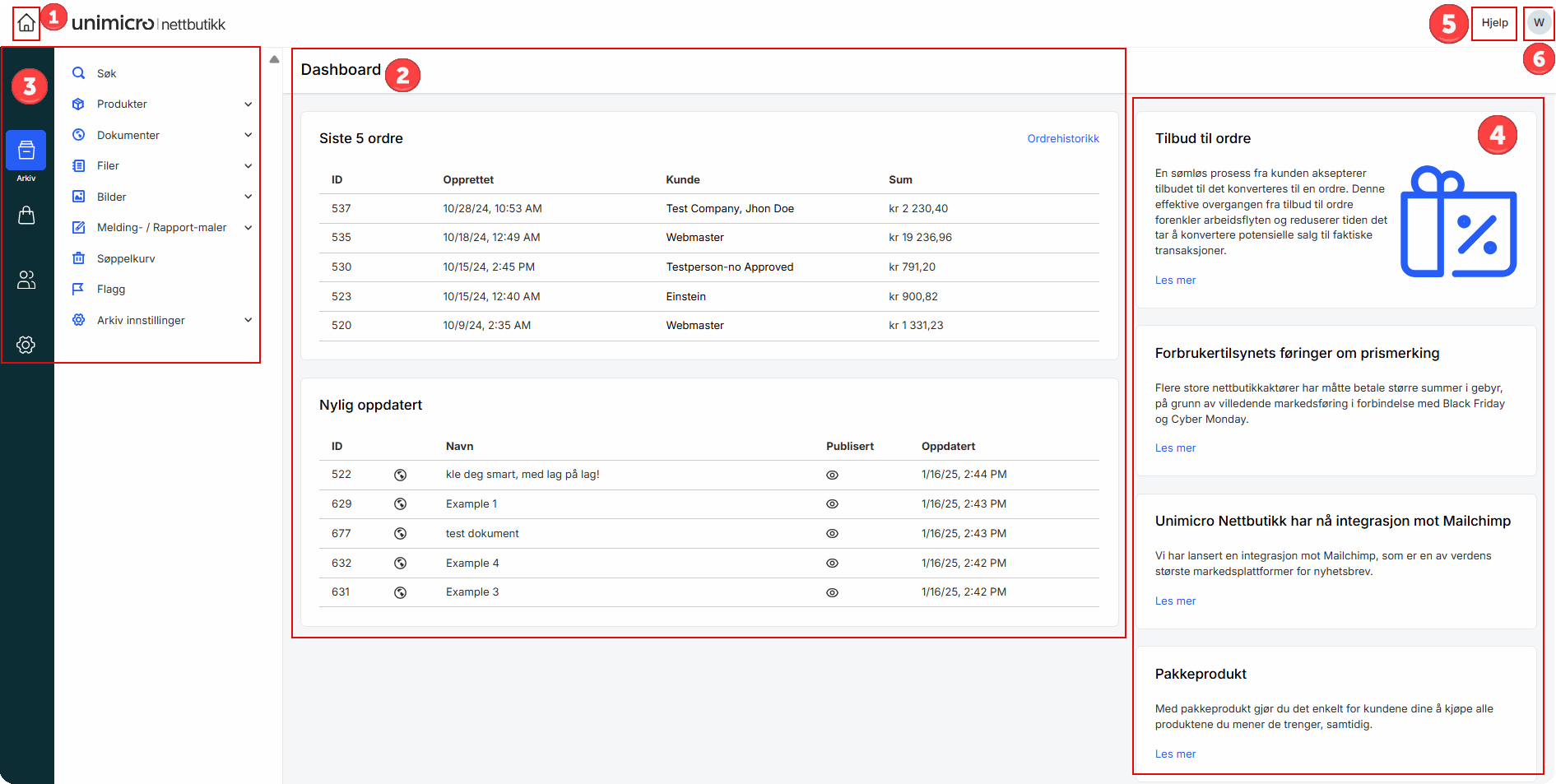Toggle visibility for 'test dokument'

click(832, 533)
